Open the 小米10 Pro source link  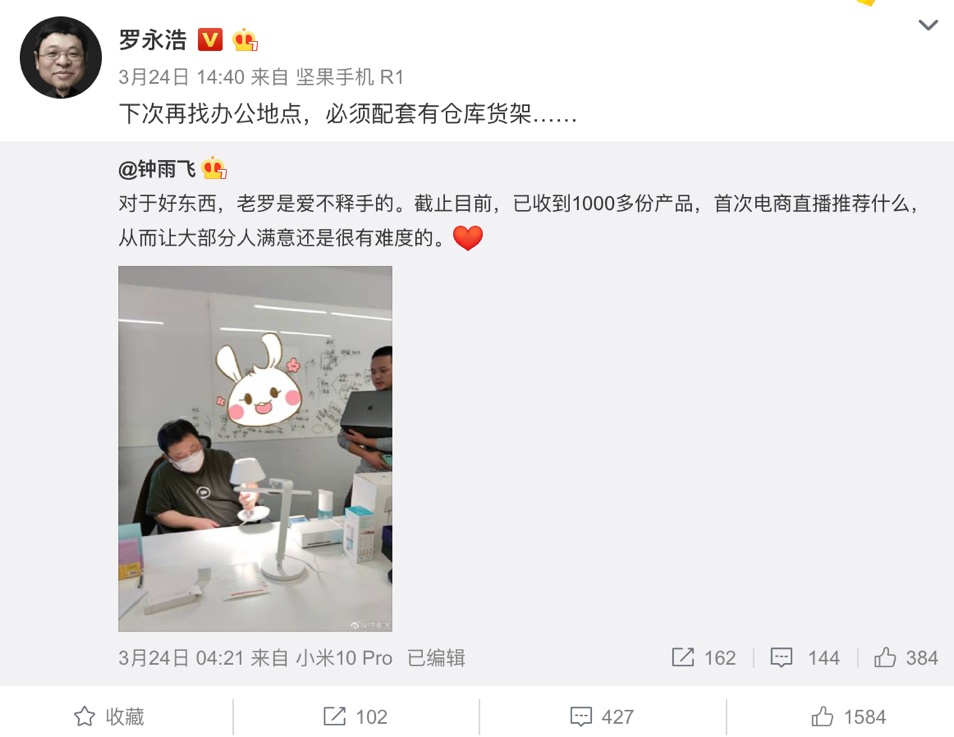pyautogui.click(x=344, y=658)
